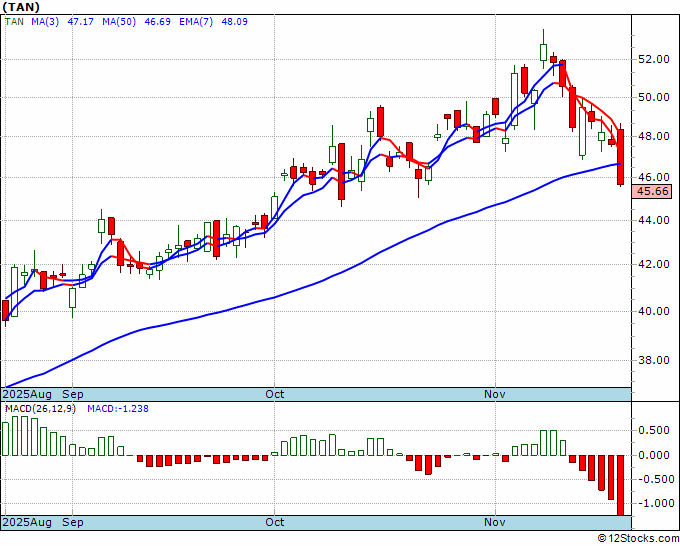Select the TAN legend label
This screenshot has width=680, height=546.
(x=14, y=21)
